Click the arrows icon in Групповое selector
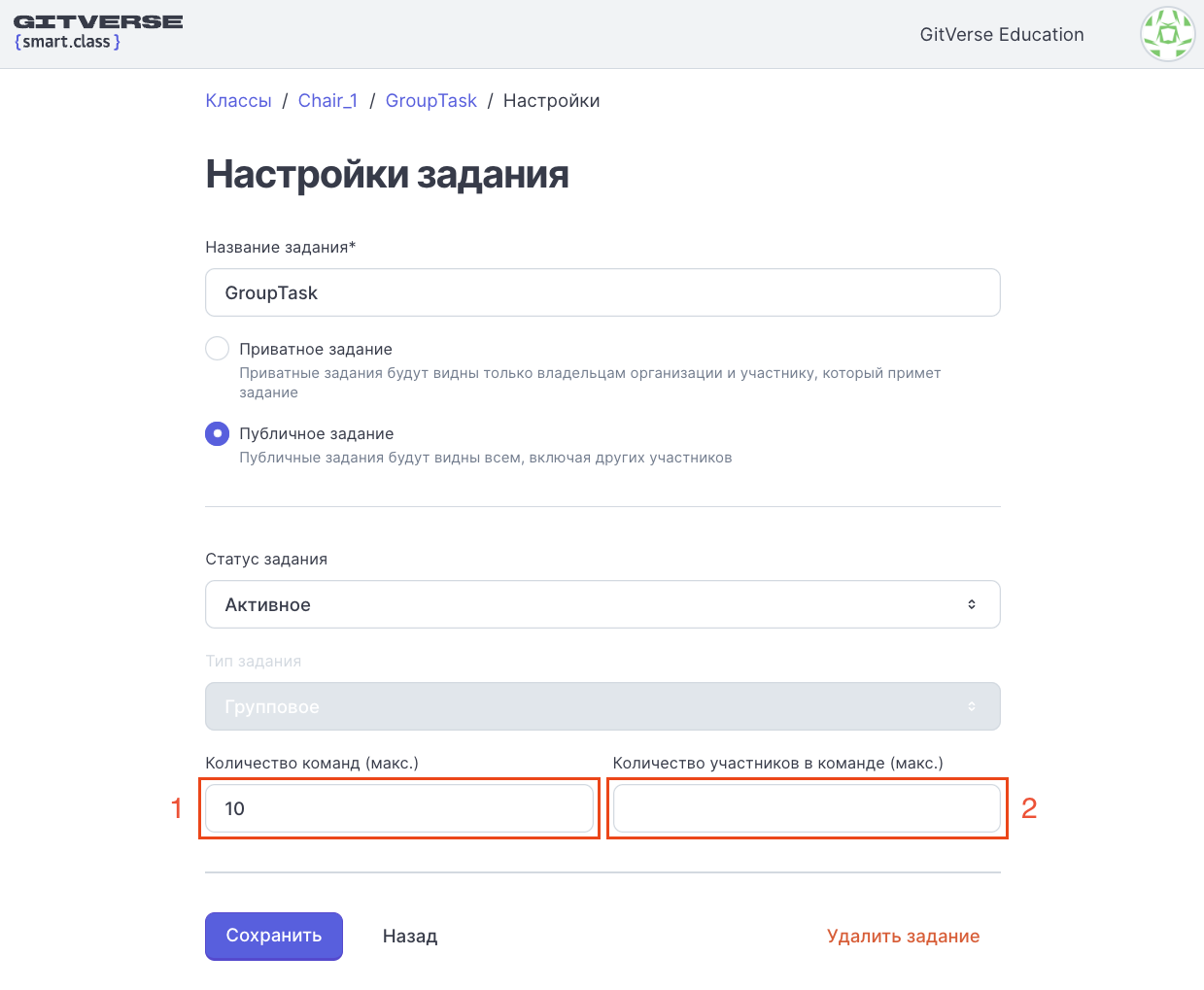Viewport: 1204px width, 990px height. coord(972,706)
